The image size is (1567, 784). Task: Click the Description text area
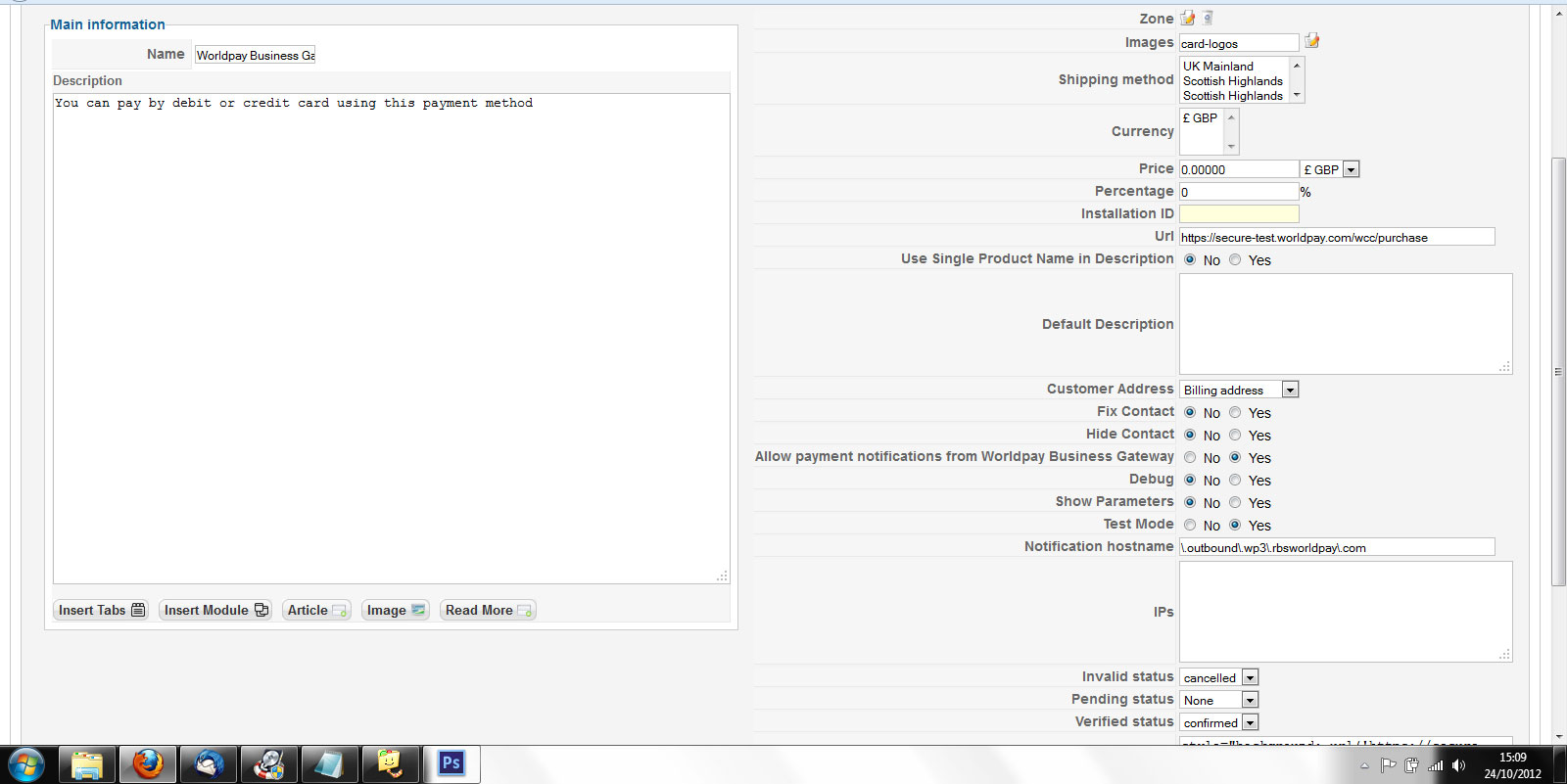coord(392,339)
